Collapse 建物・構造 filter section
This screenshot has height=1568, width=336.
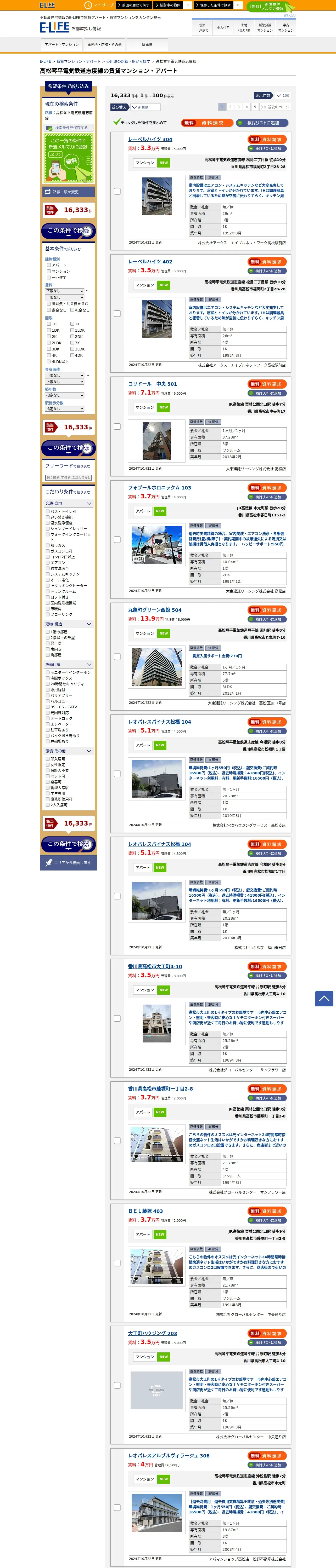point(68,624)
